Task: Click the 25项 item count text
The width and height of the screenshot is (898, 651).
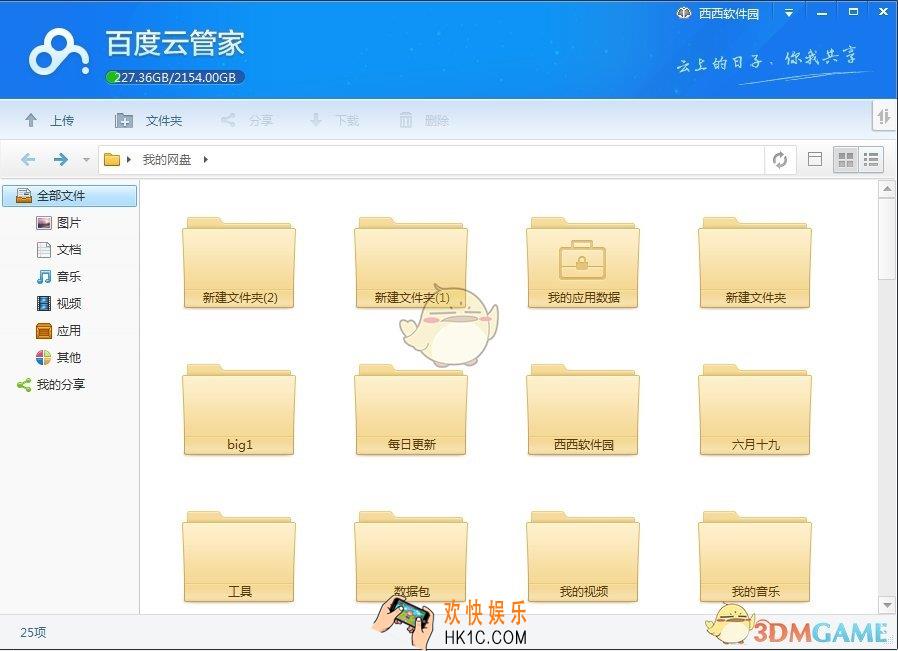Action: coord(33,632)
